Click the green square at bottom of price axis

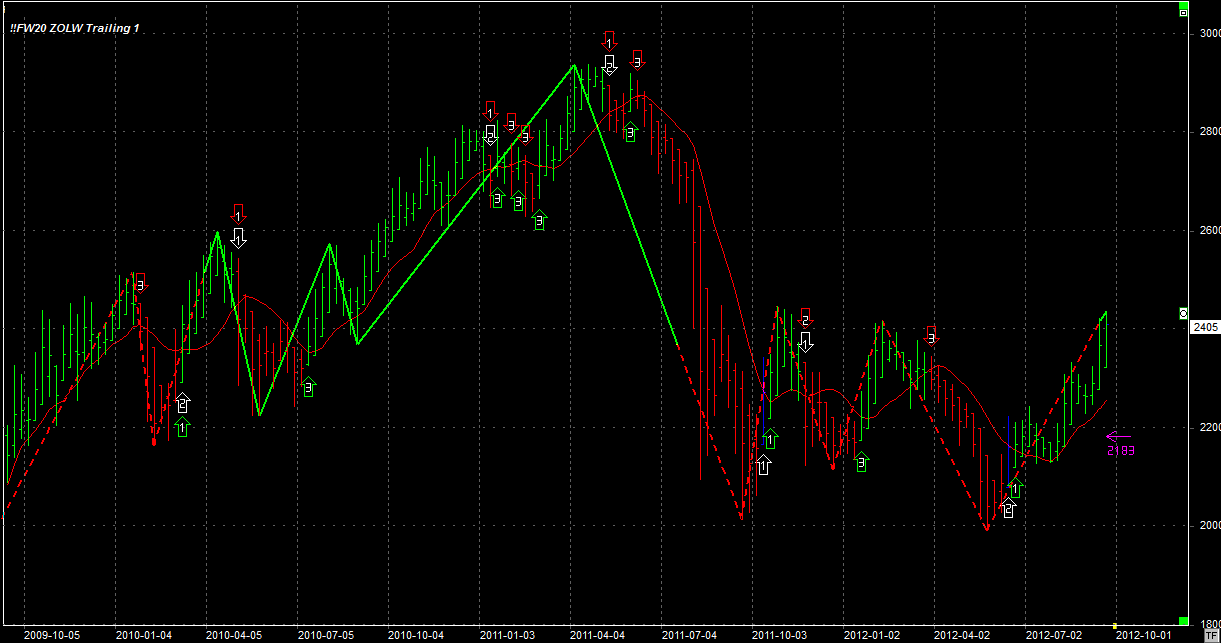tap(1183, 622)
